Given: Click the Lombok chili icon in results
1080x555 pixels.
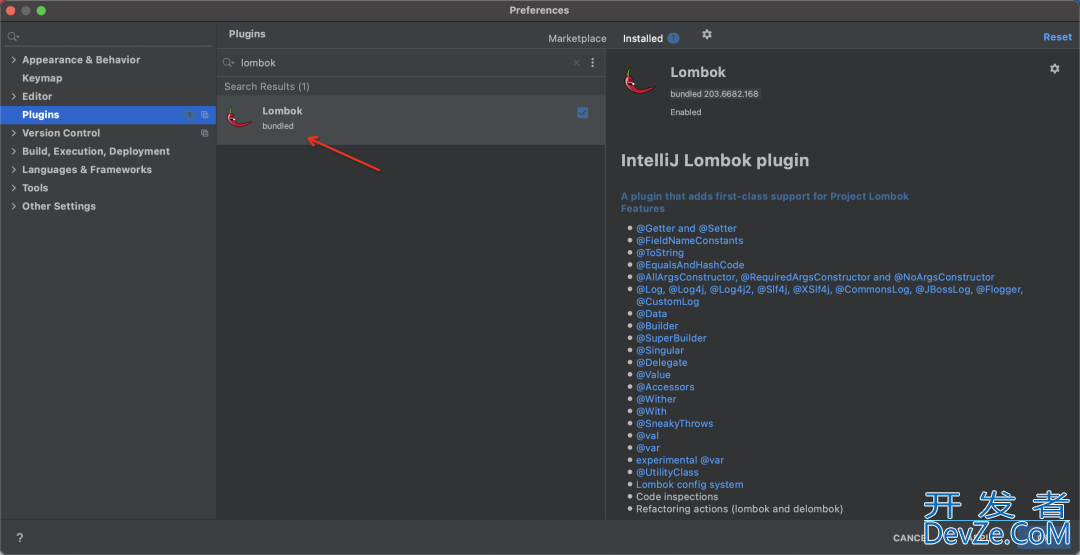Looking at the screenshot, I should click(x=240, y=117).
